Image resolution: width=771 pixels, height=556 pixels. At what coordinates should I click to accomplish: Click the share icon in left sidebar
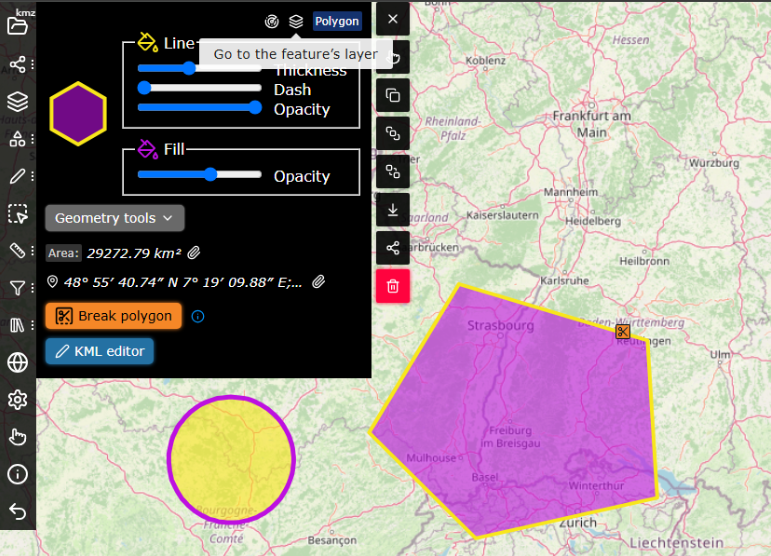pyautogui.click(x=17, y=64)
